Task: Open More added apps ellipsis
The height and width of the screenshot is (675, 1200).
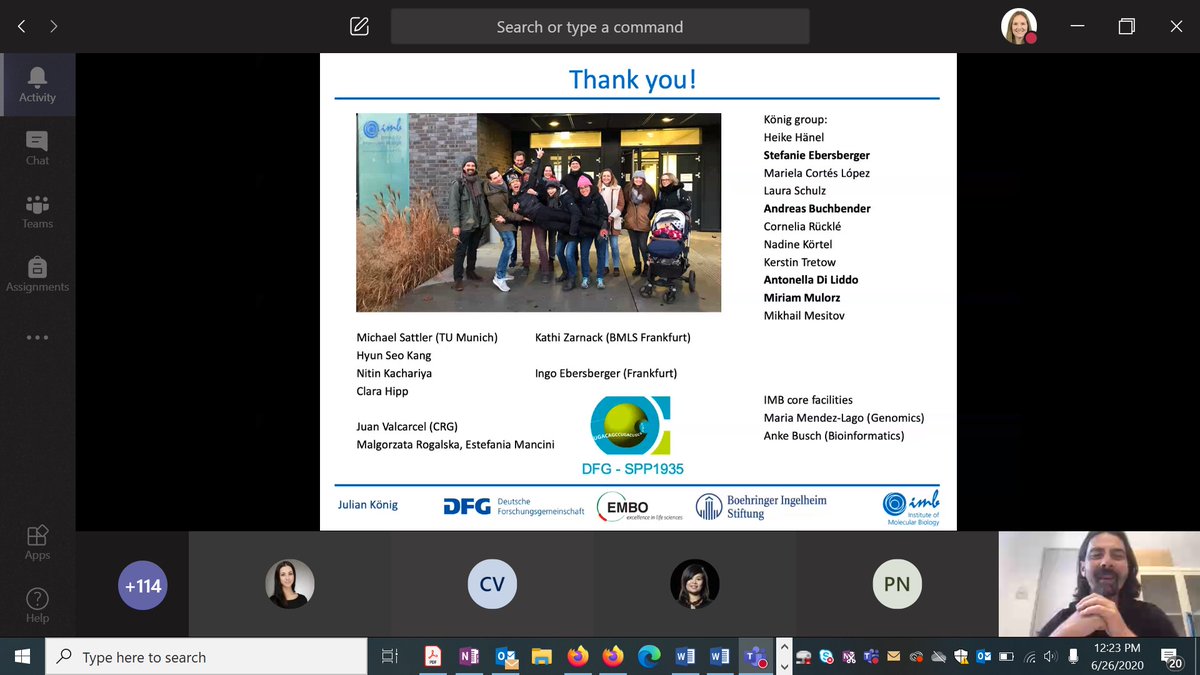Action: pyautogui.click(x=37, y=337)
